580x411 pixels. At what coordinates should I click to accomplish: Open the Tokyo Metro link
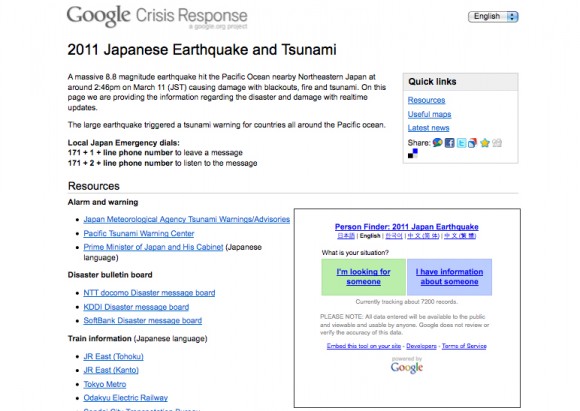(x=105, y=384)
